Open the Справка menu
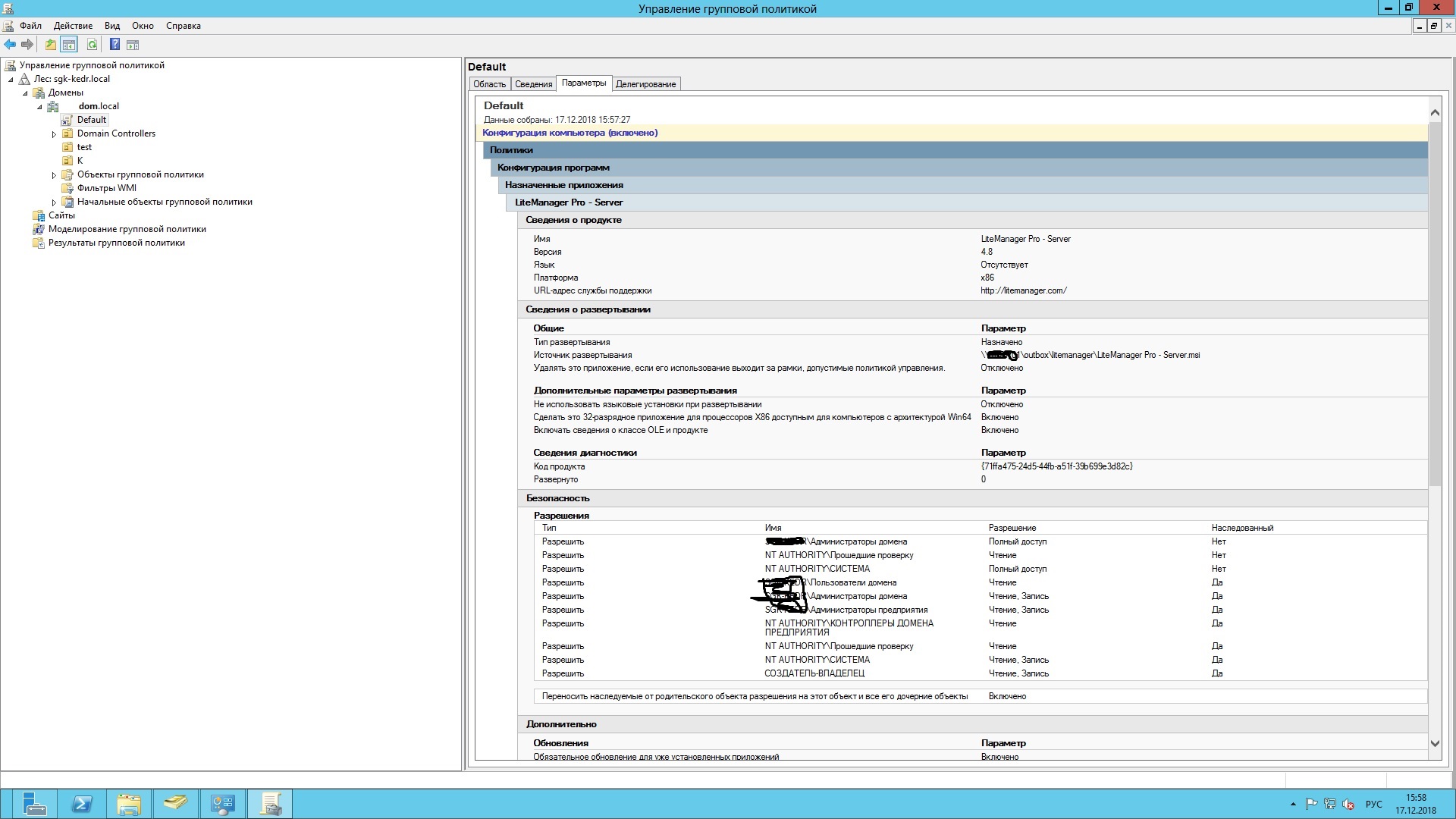The image size is (1456, 819). [184, 26]
